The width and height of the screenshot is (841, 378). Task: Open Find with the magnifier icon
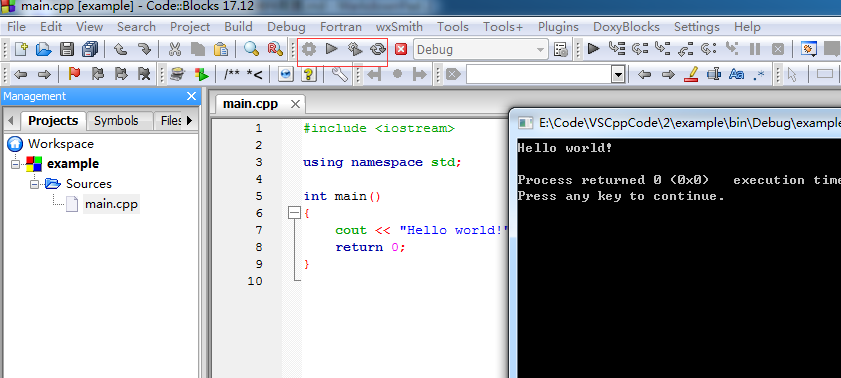[252, 49]
